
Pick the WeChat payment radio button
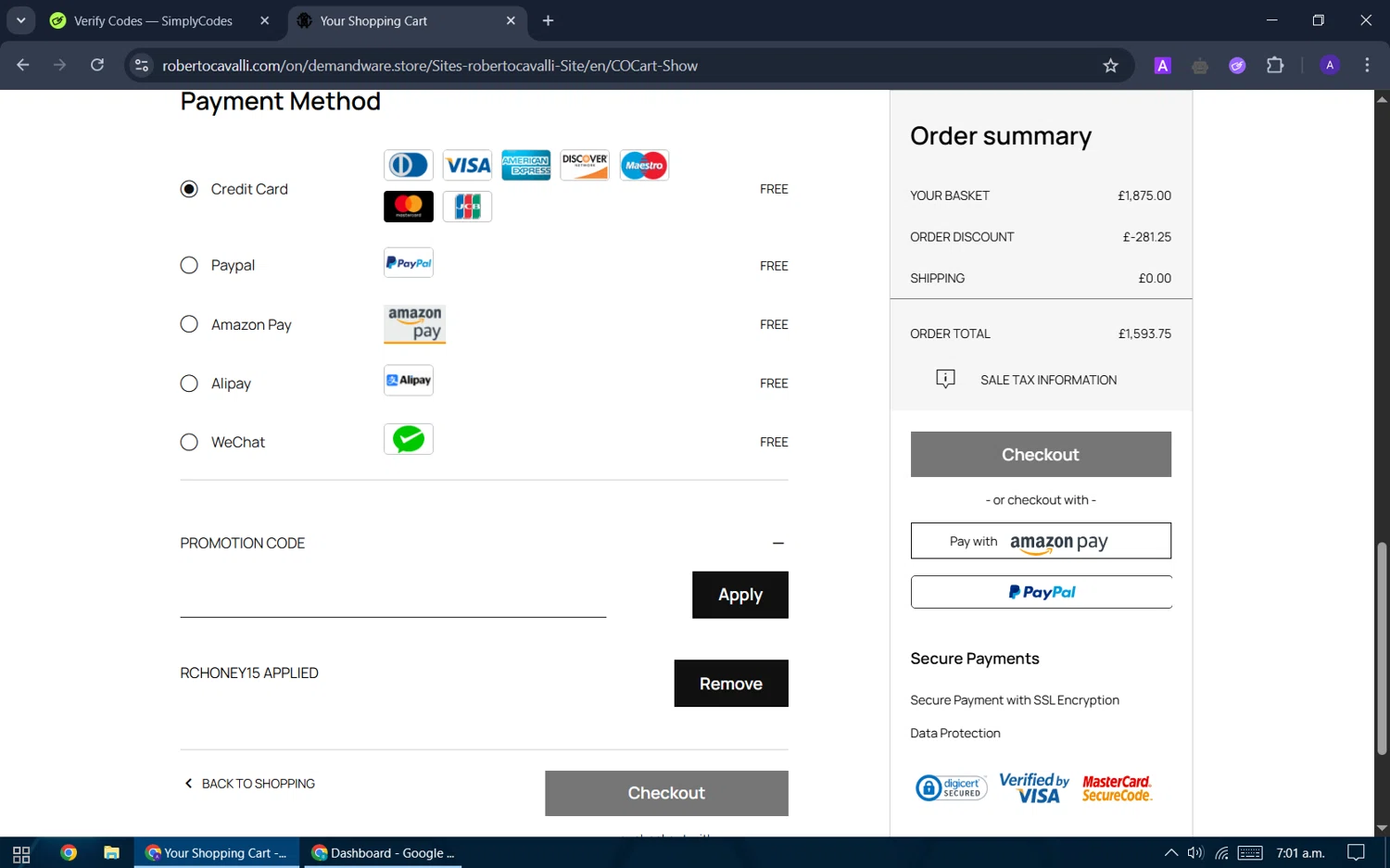(189, 442)
